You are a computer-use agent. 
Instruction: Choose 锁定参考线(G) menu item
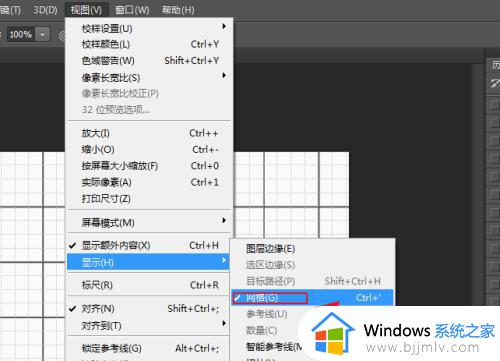[149, 349]
